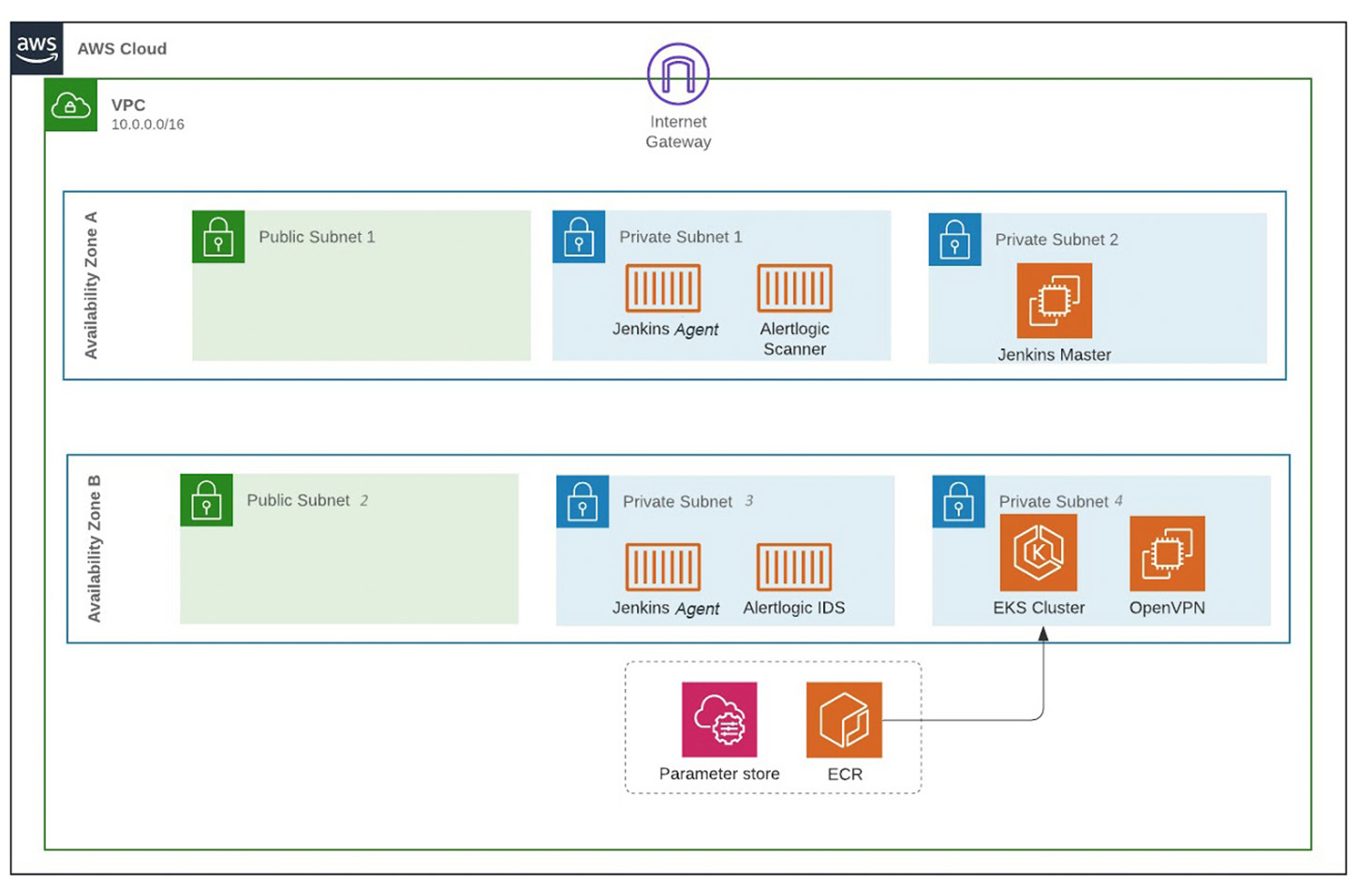Click the ECR registry icon
The width and height of the screenshot is (1358, 896).
844,719
